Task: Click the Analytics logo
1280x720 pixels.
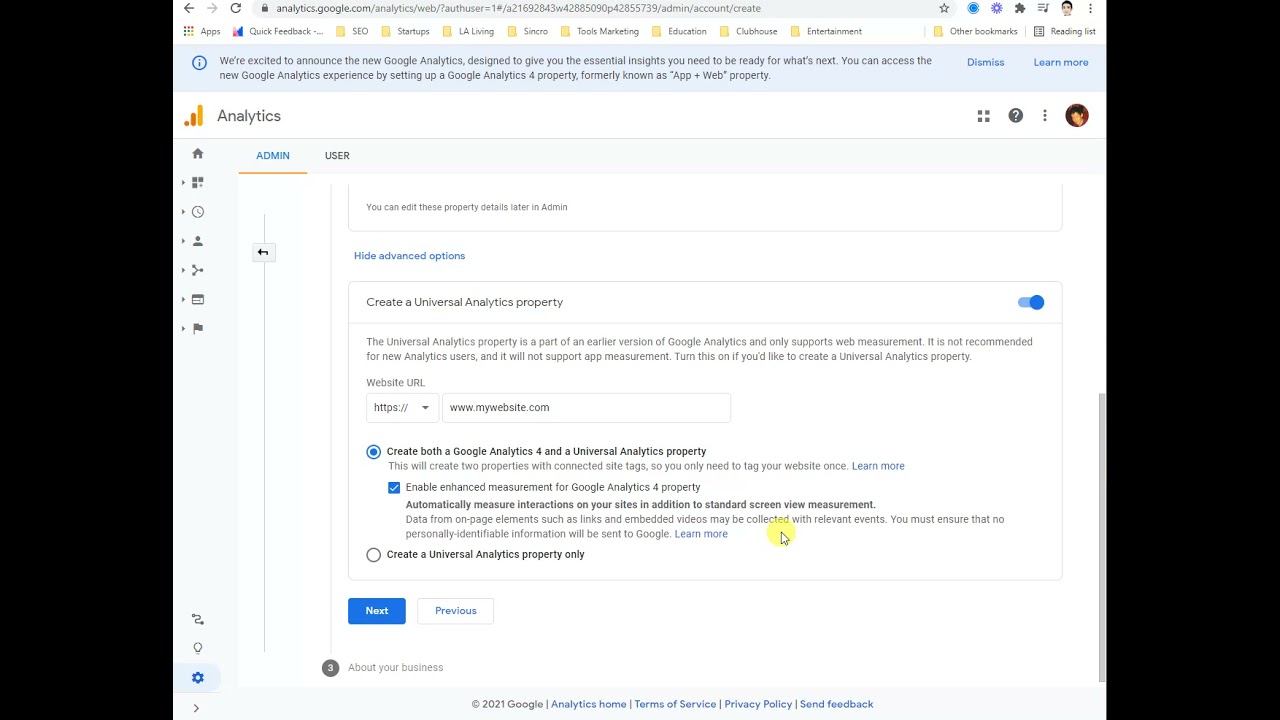Action: click(x=193, y=116)
